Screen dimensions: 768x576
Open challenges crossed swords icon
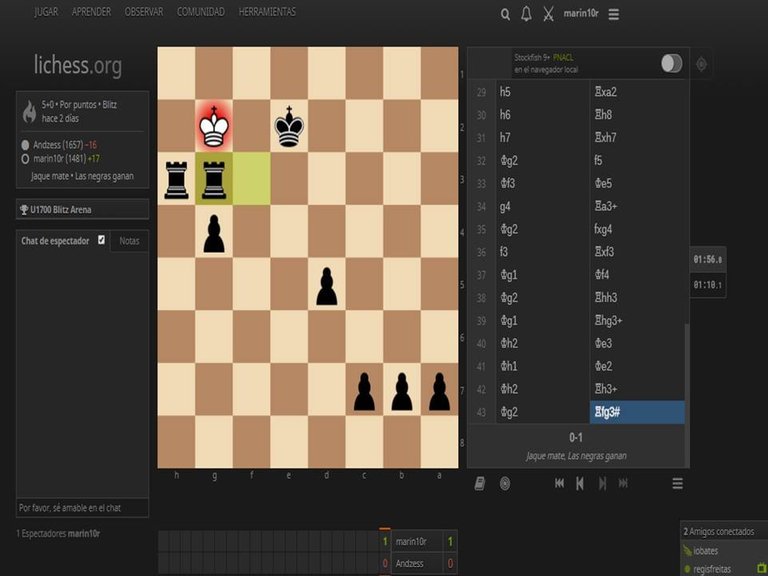point(548,14)
